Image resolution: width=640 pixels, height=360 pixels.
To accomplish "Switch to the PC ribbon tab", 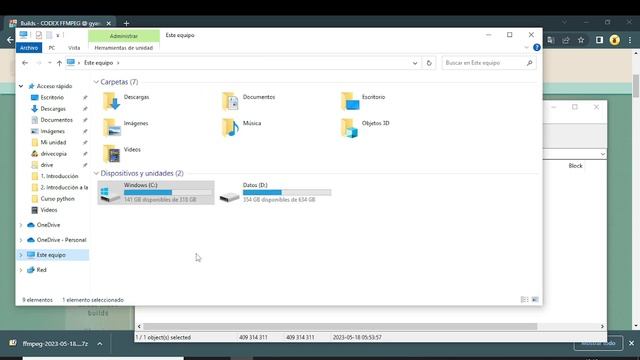I will (52, 48).
